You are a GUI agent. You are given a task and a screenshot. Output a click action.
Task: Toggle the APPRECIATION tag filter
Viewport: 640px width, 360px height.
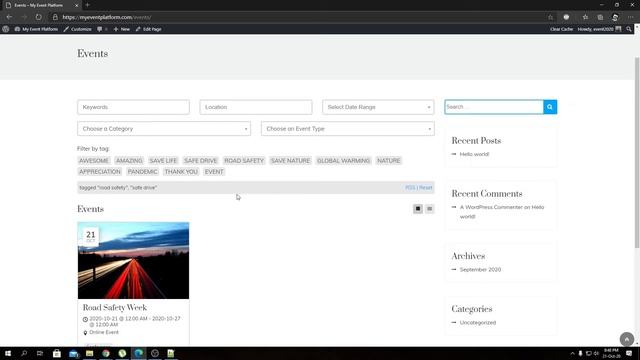[100, 172]
